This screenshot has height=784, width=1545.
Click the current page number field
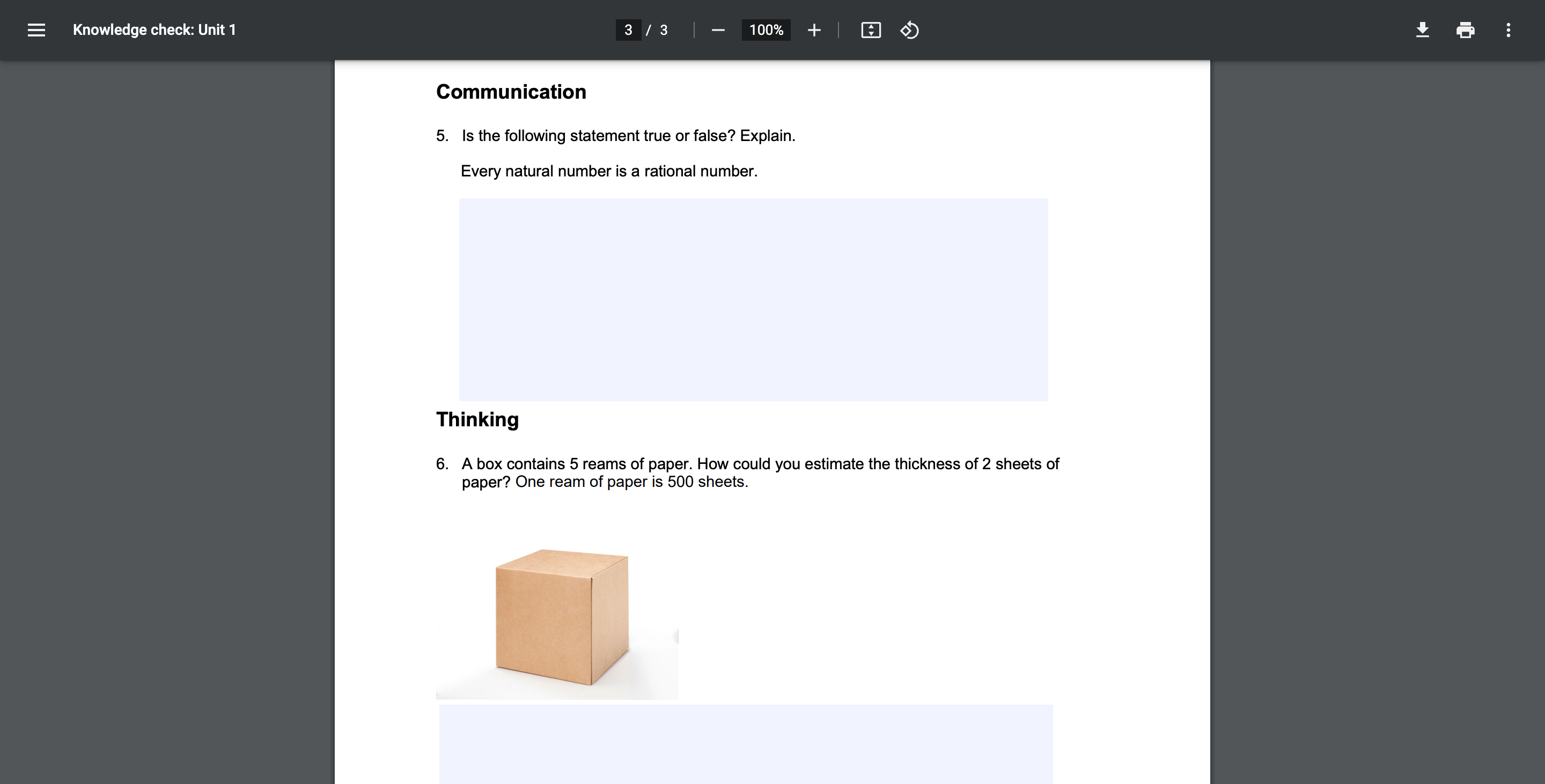[x=628, y=30]
